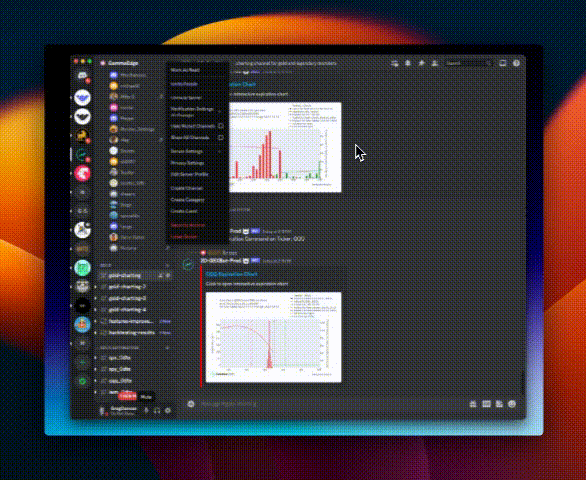Screen dimensions: 586x480
Task: Open Discord home Direct Messages icon
Action: pos(82,76)
